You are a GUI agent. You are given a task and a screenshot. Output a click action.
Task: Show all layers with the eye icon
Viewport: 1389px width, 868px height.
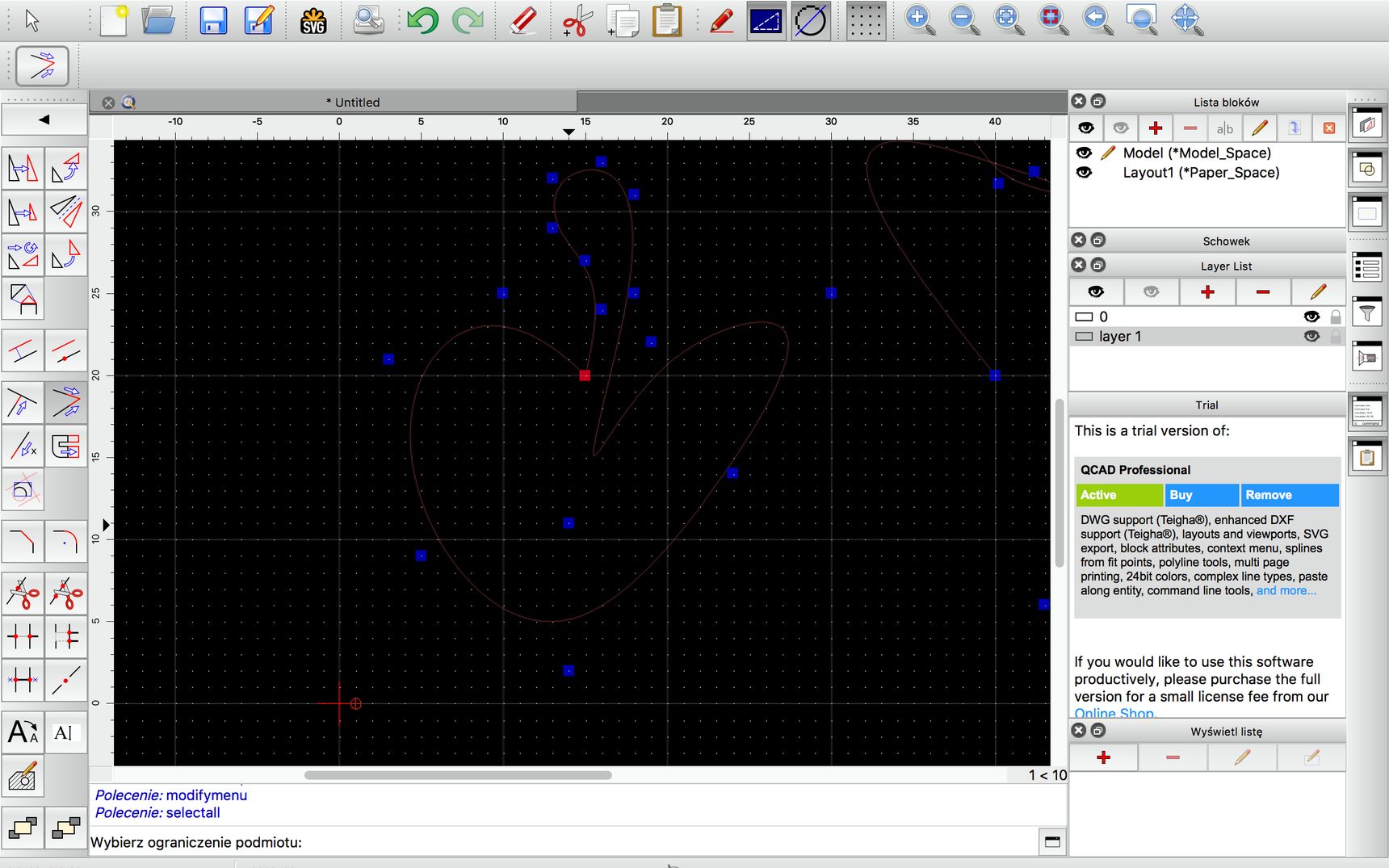pos(1096,291)
